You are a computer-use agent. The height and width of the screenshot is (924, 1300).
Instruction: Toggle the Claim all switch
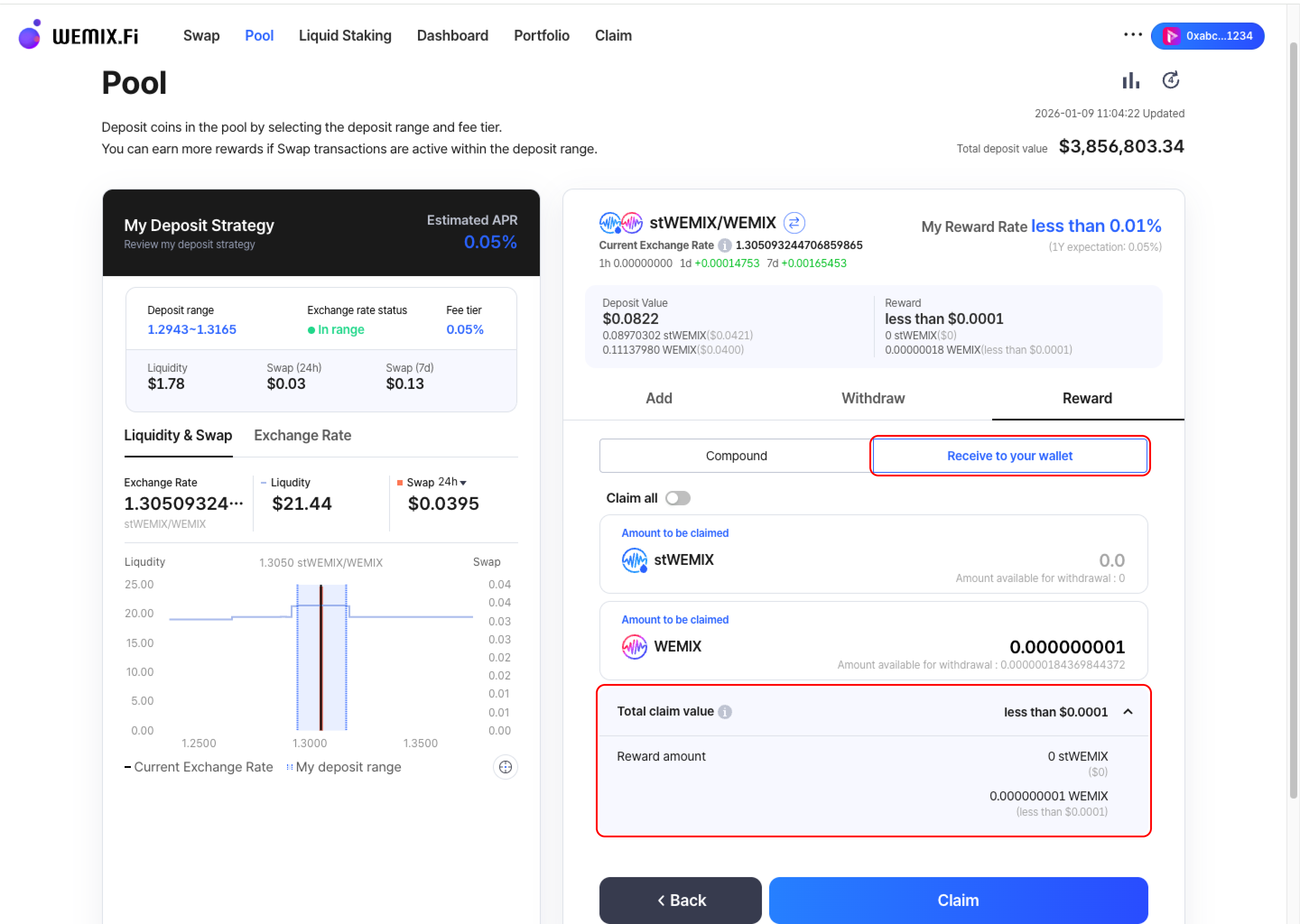coord(678,499)
